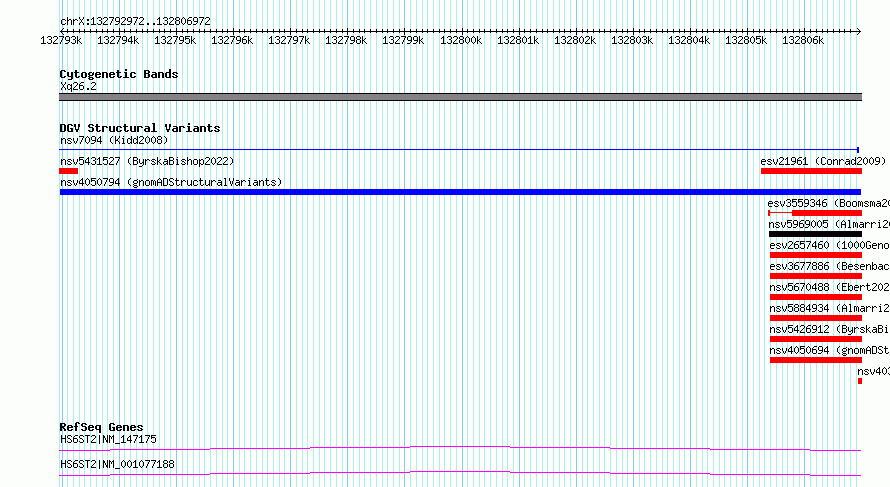The image size is (890, 487).
Task: Click the 132801k ruler position
Action: [x=518, y=40]
